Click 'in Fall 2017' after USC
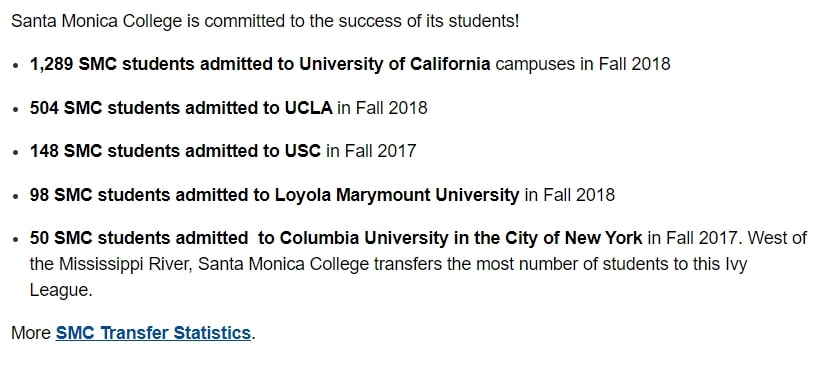This screenshot has width=837, height=375. [371, 151]
